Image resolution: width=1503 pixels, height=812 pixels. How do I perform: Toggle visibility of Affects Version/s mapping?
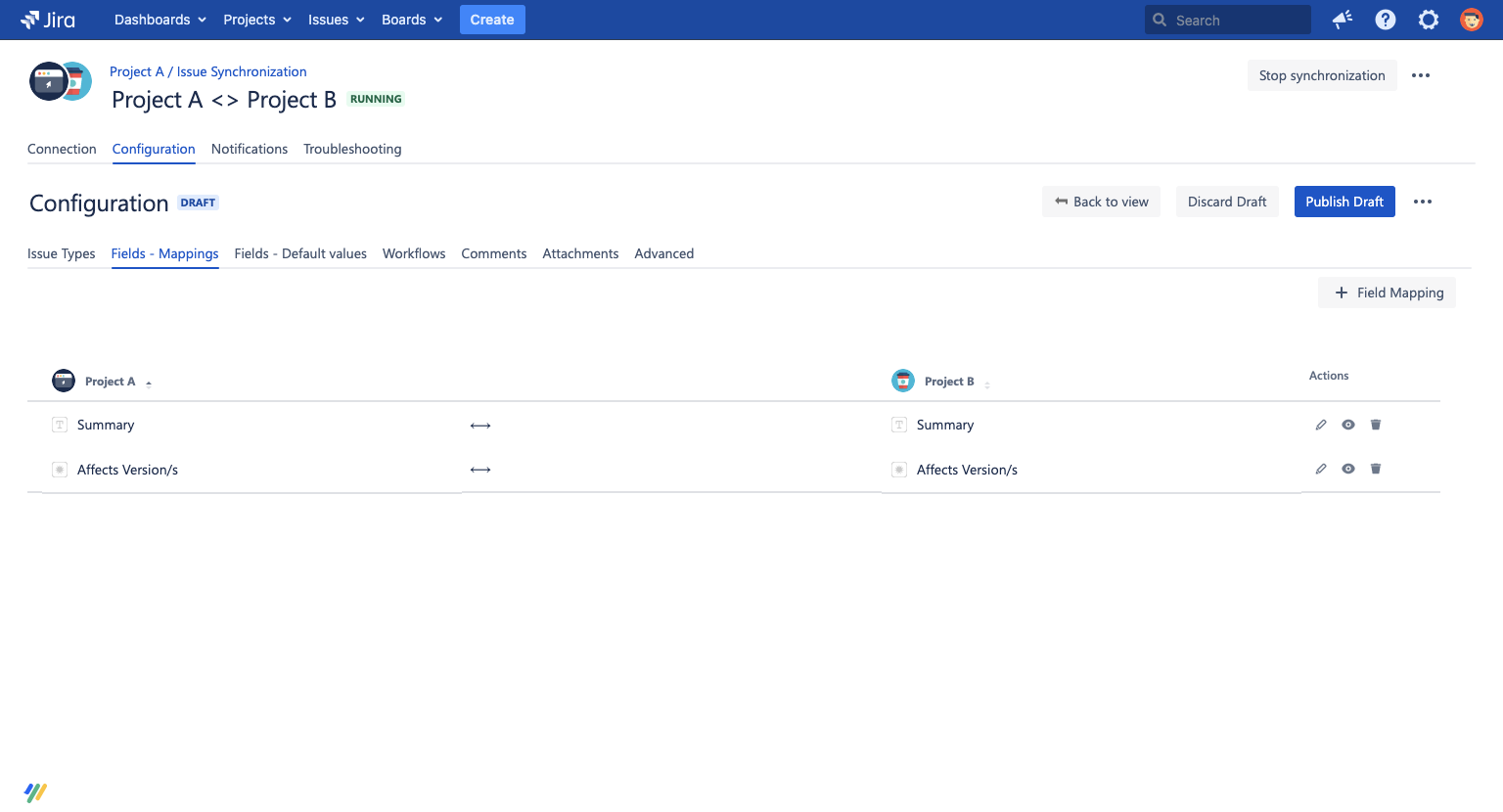(1348, 469)
